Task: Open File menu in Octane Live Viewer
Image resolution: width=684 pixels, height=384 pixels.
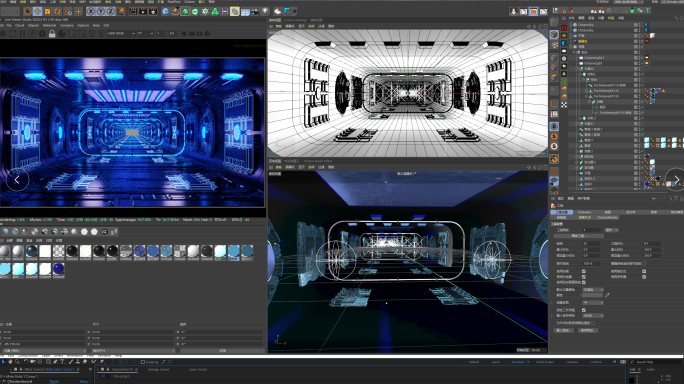Action: point(9,25)
